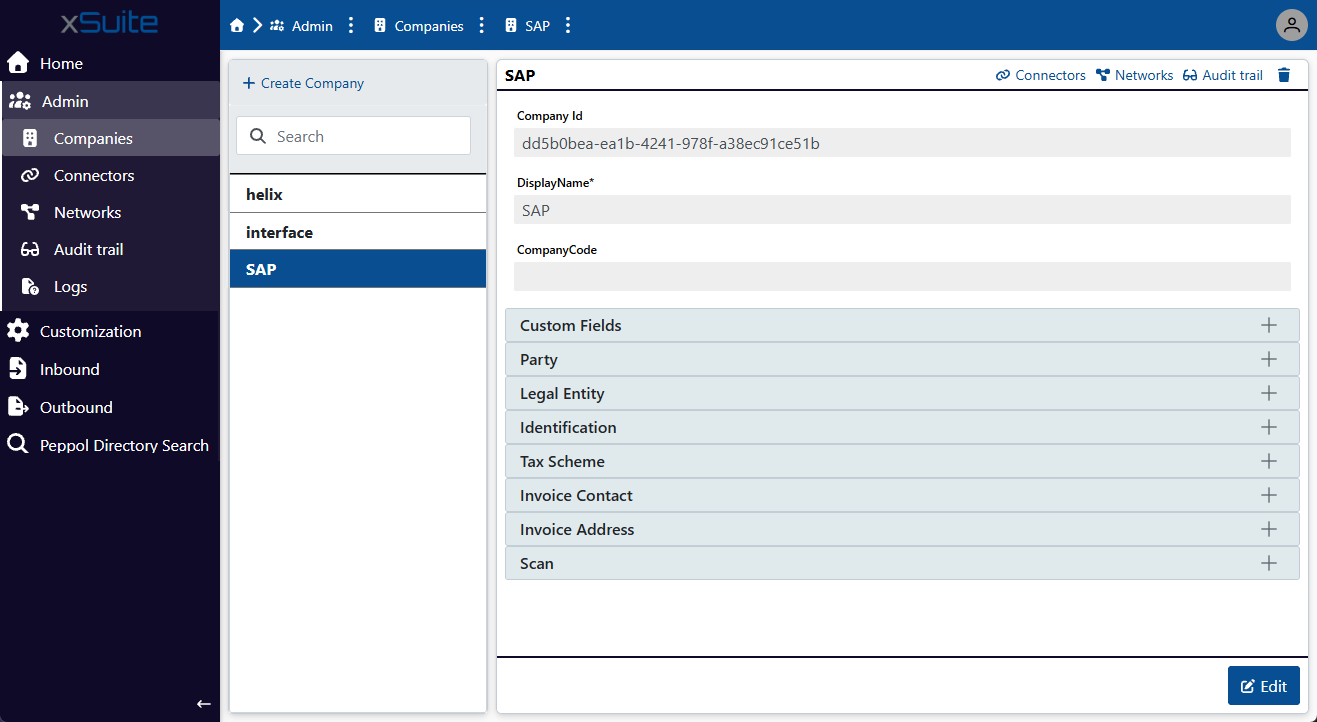Click the Edit button
The height and width of the screenshot is (722, 1317).
tap(1263, 686)
